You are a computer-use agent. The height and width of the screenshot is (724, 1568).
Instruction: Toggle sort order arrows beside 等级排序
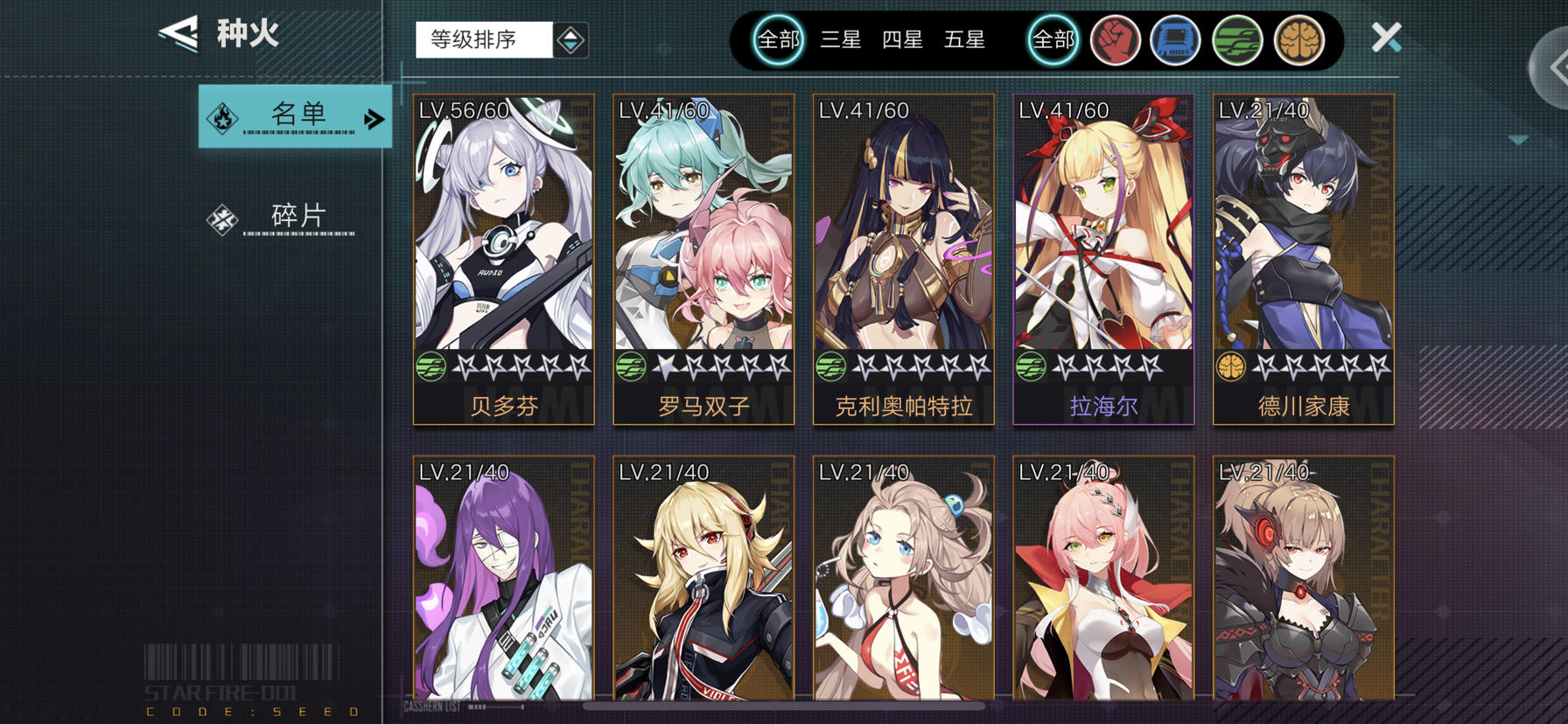tap(570, 40)
